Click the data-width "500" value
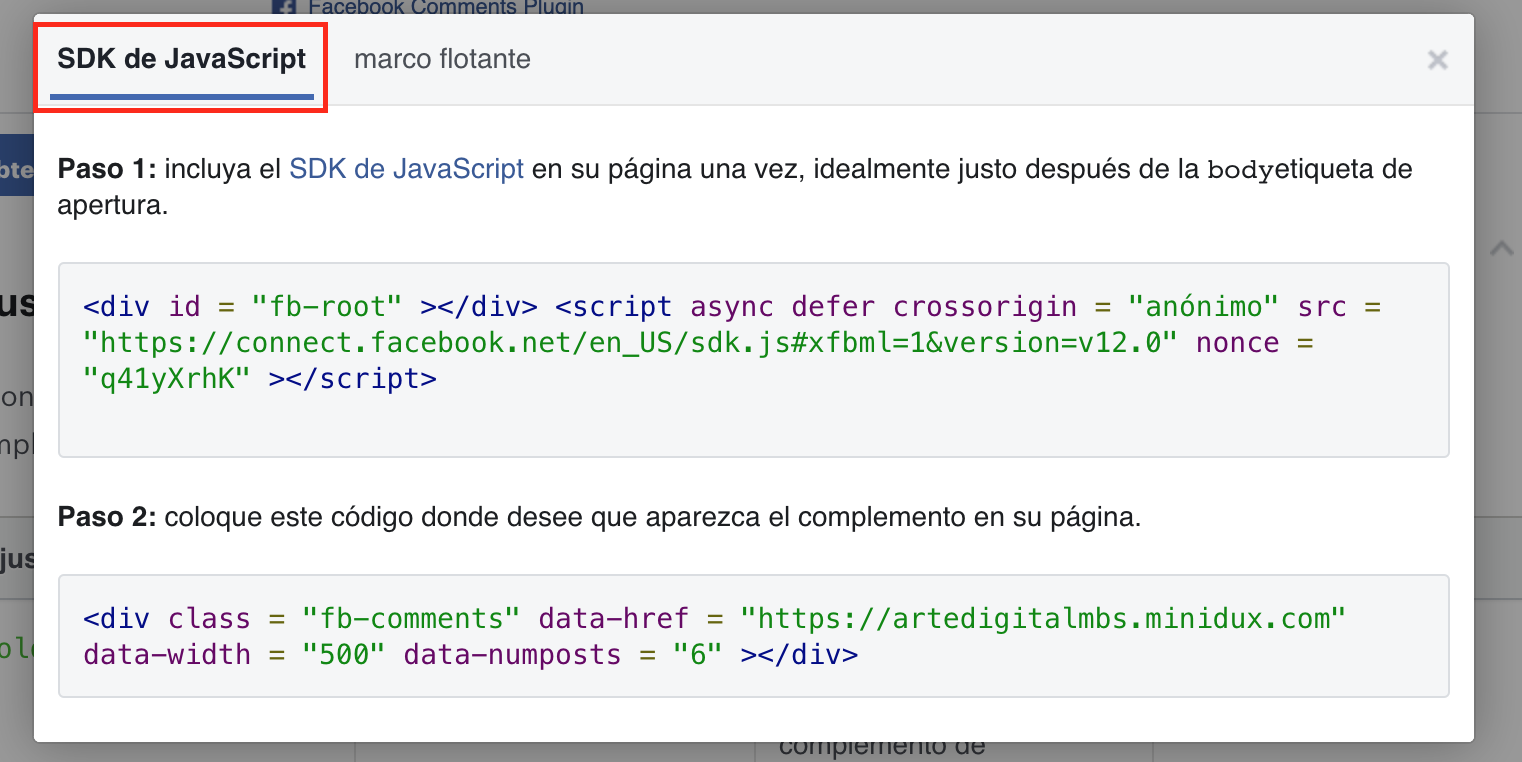The height and width of the screenshot is (762, 1522). tap(343, 656)
